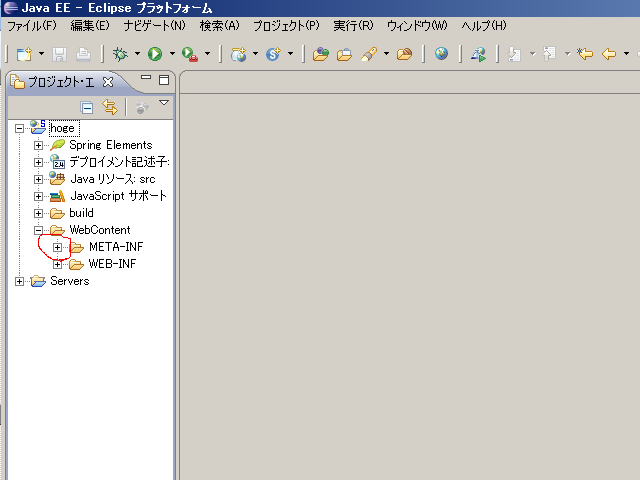Image resolution: width=640 pixels, height=480 pixels.
Task: Select the hoge project
Action: (62, 128)
